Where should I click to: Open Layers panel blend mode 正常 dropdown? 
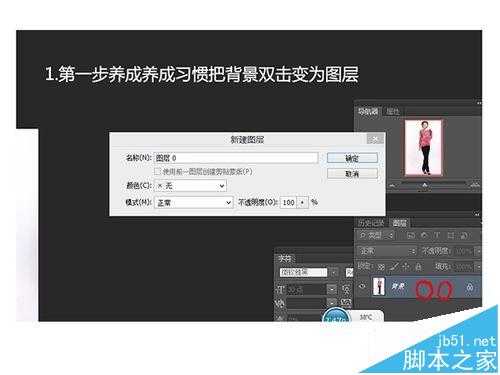click(387, 251)
